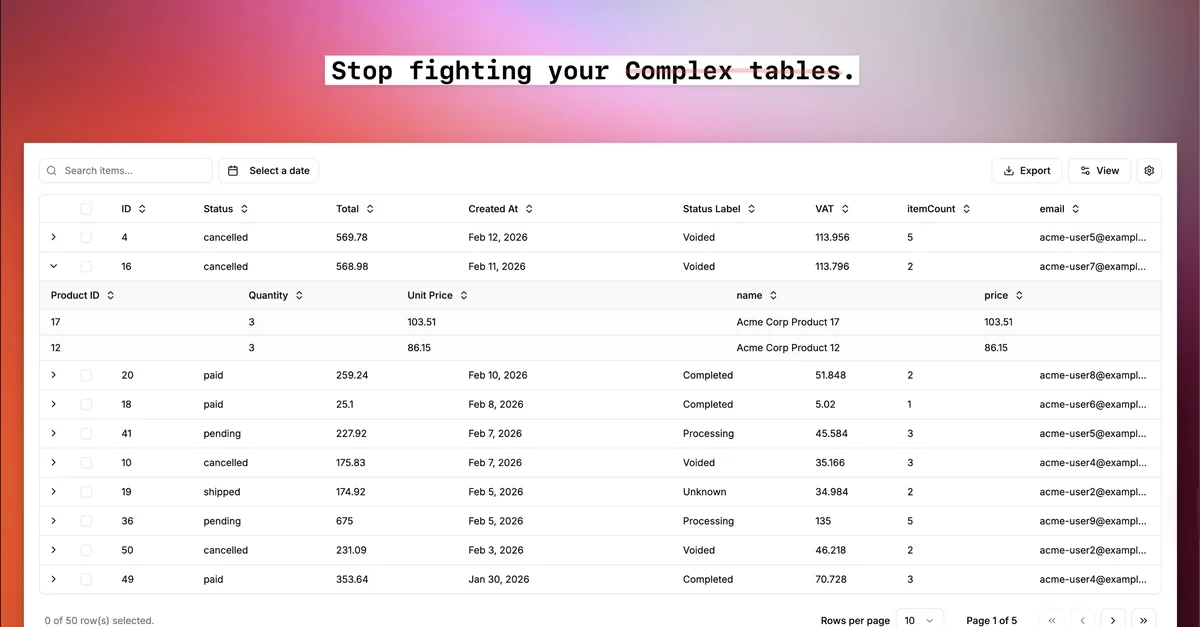Select the checkbox for row ID 20

(86, 375)
